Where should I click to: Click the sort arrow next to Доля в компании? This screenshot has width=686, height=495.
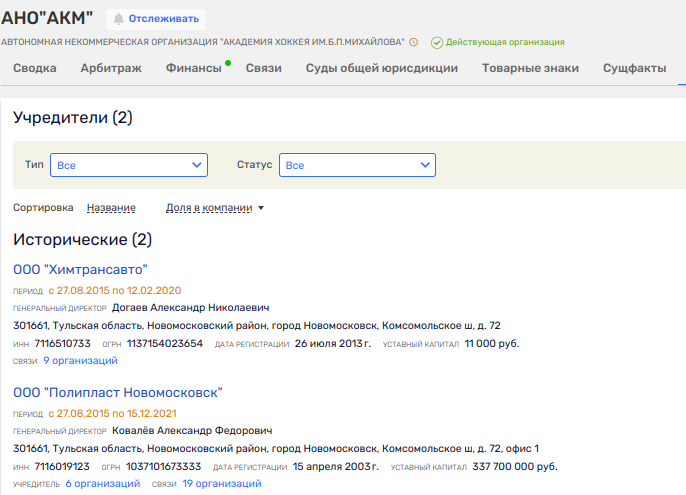pos(261,208)
